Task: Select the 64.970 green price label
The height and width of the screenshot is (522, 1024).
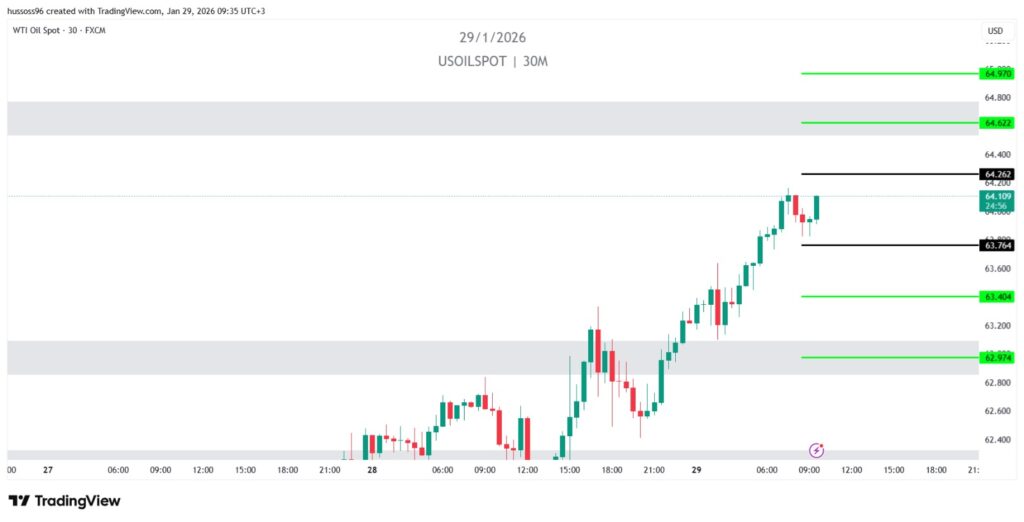Action: [x=998, y=74]
